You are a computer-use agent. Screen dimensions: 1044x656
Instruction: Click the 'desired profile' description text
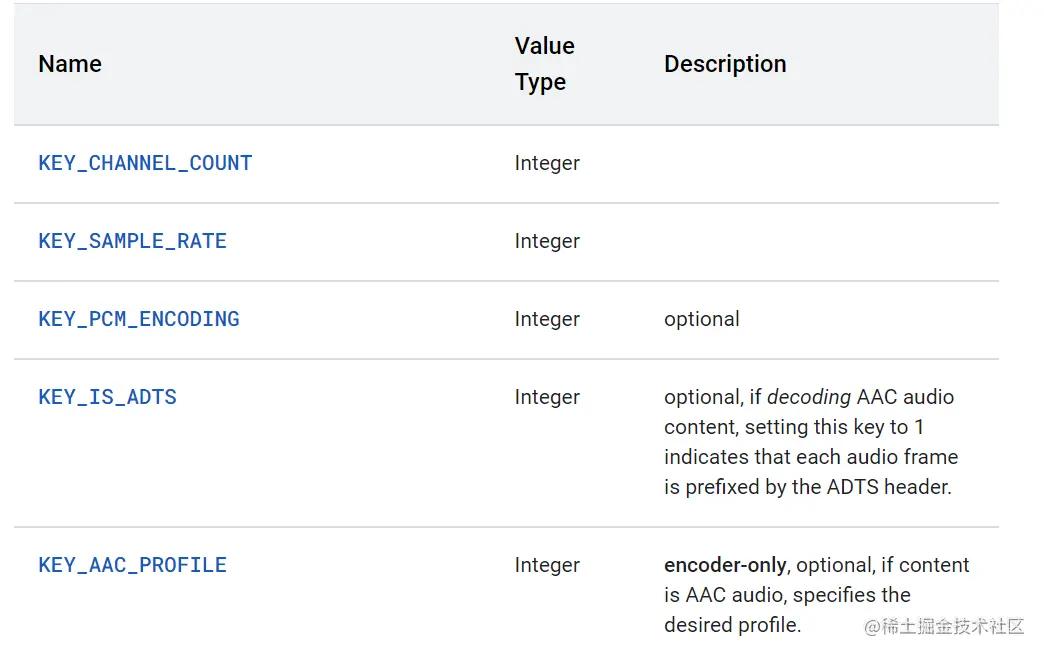(732, 625)
